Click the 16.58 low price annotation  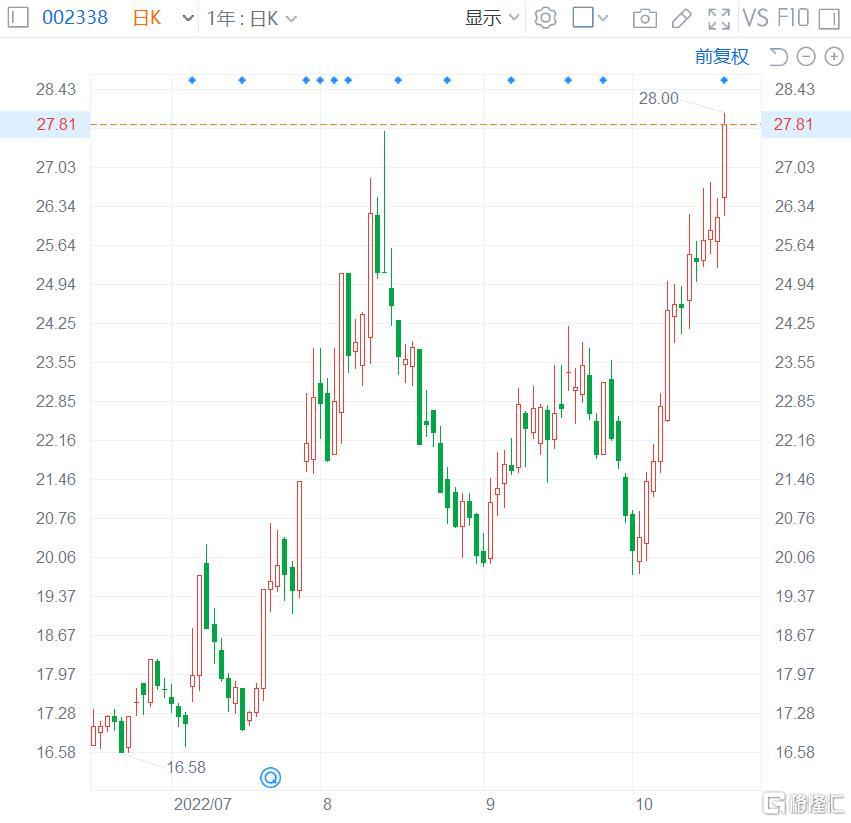pos(186,767)
